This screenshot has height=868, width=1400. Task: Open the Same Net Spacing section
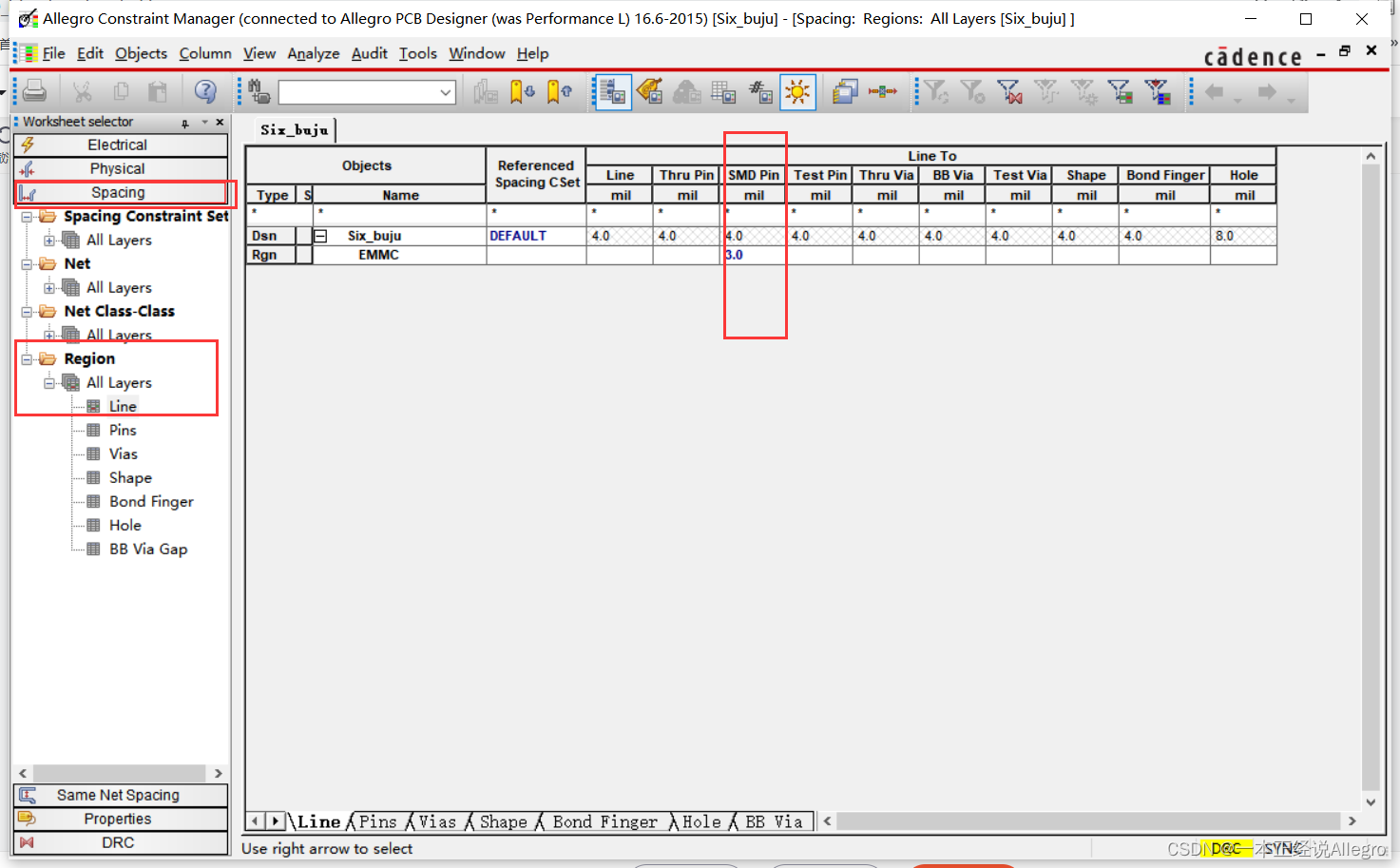click(x=121, y=795)
